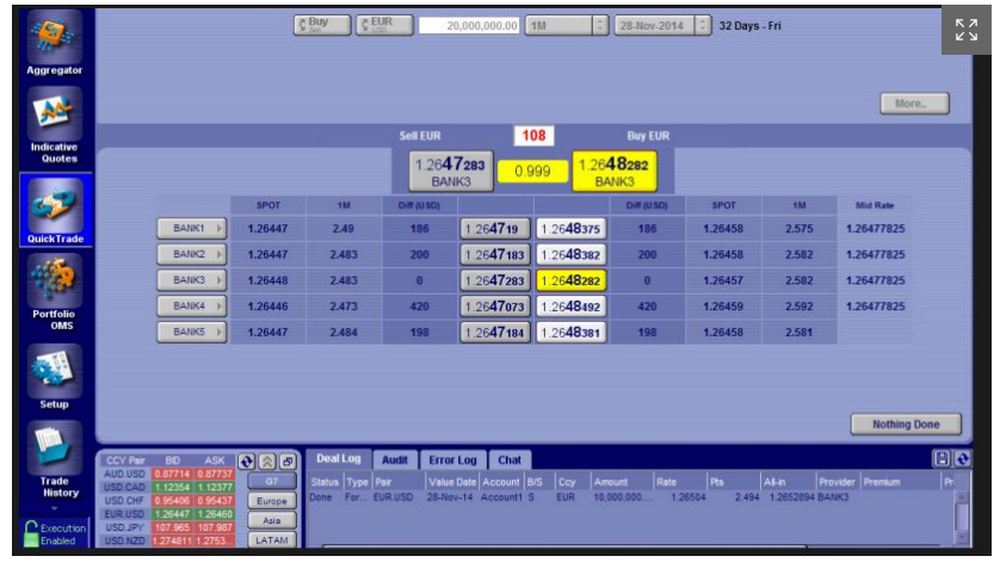Expand the BANK4 provider button
Viewport: 1000px width, 563px height.
[x=191, y=306]
